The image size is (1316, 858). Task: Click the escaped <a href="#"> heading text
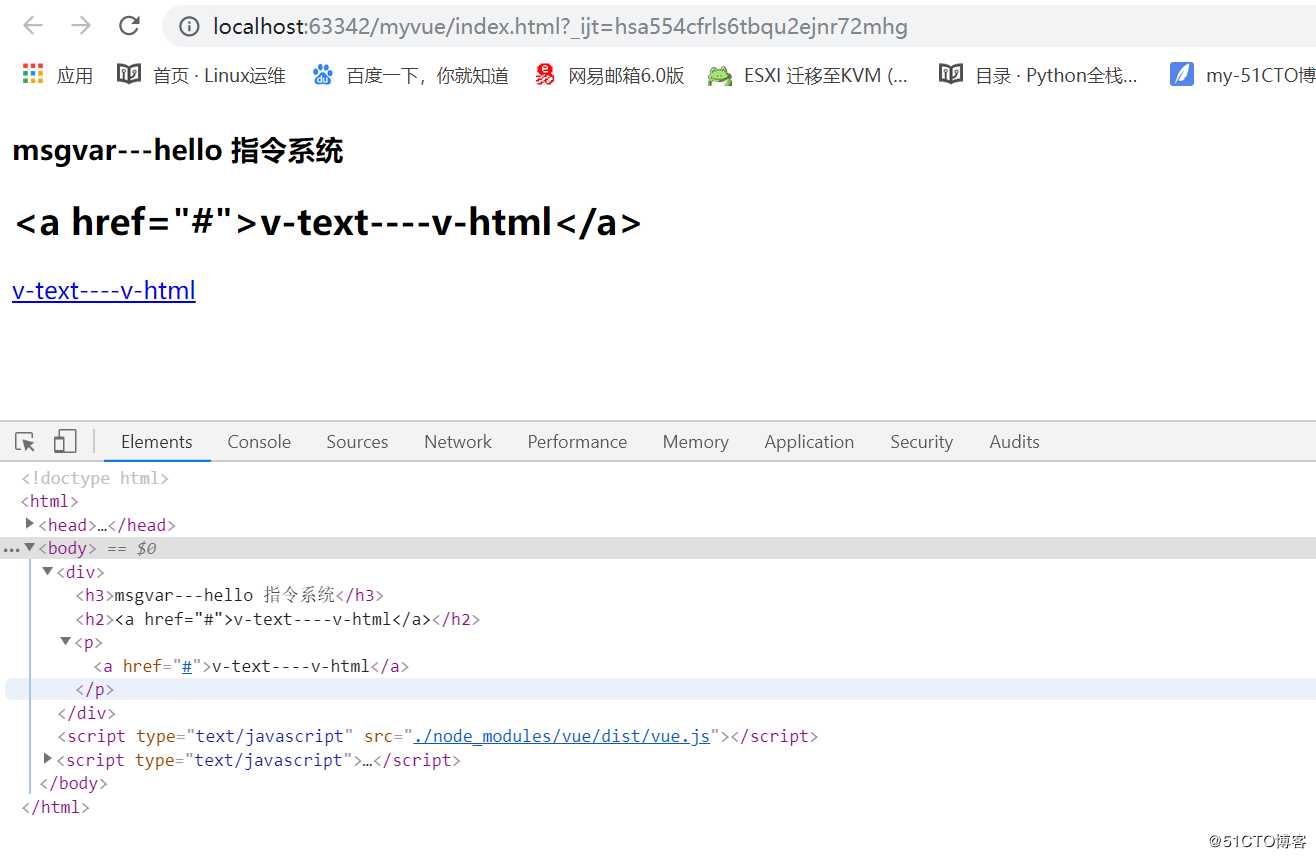[x=327, y=222]
